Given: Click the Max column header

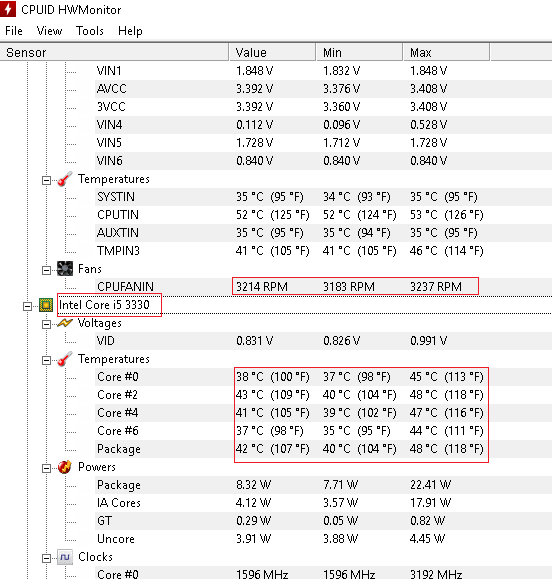Looking at the screenshot, I should click(446, 52).
